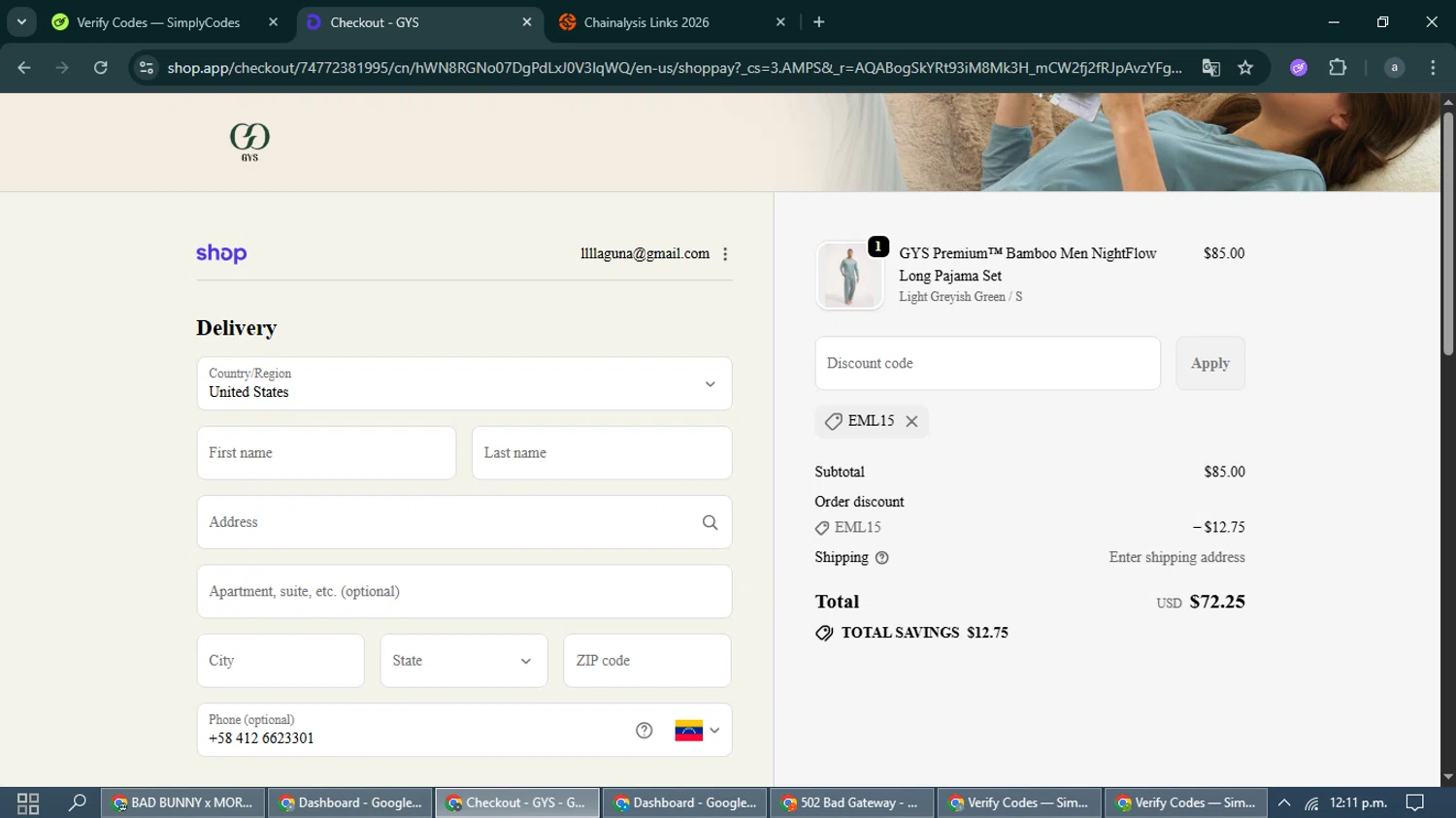Expand the Country/Region dropdown
The image size is (1456, 818).
(464, 383)
